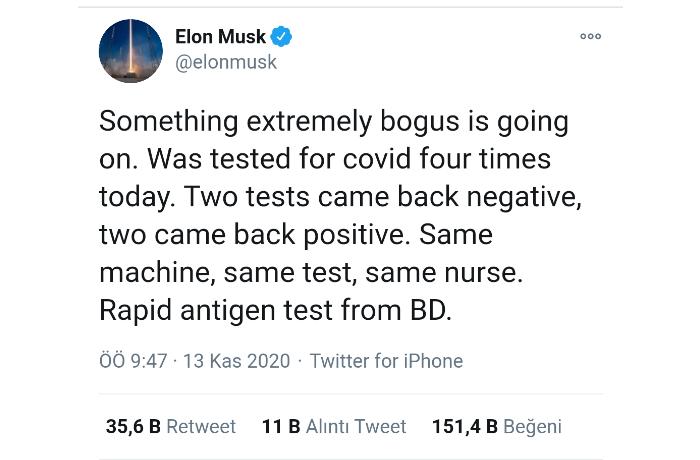
Task: Click 'Rapid antigen test from BD' line
Action: click(275, 310)
